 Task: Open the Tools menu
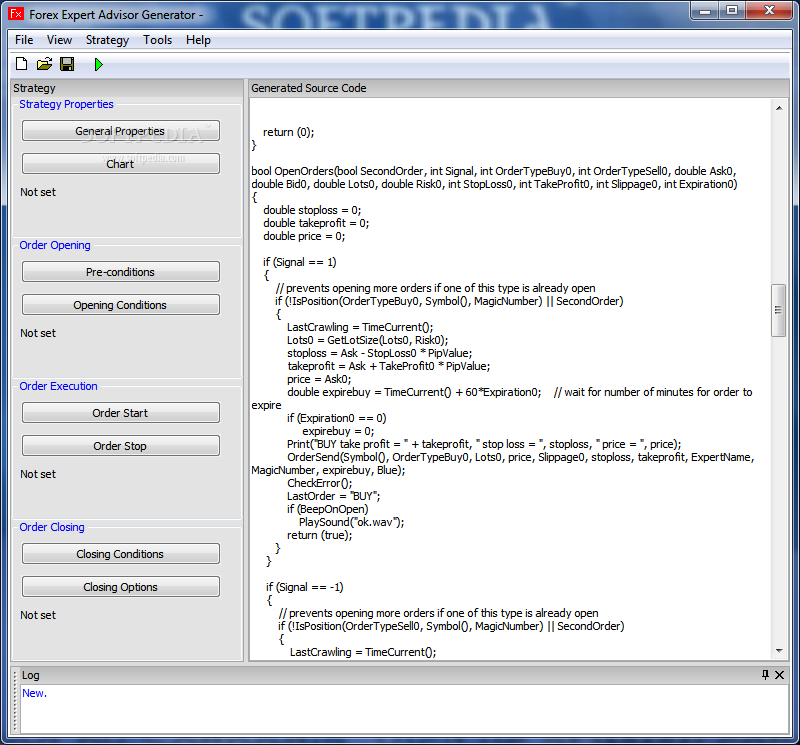tap(157, 40)
